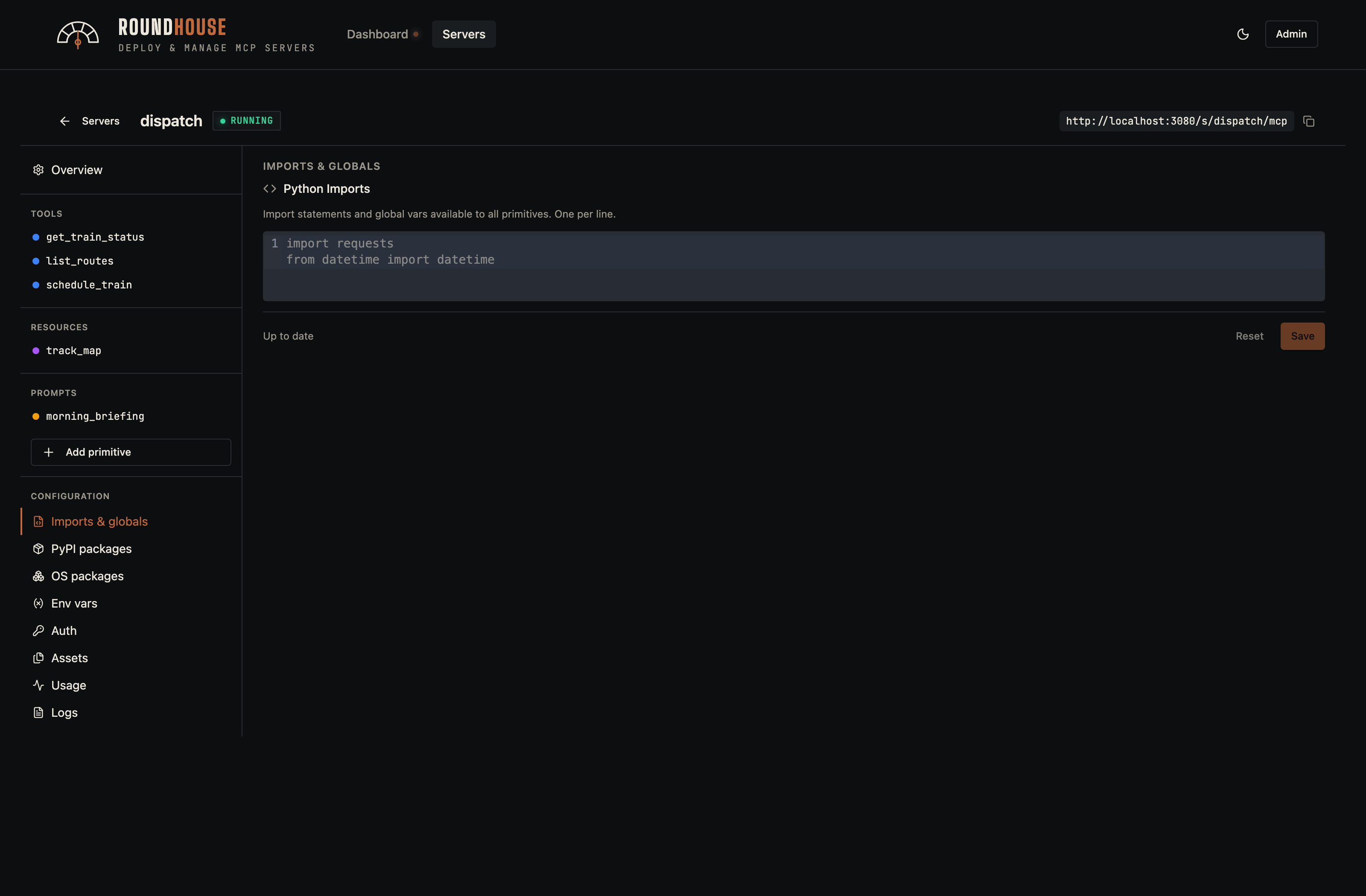Screen dimensions: 1366x896
Task: Click the code brackets icon by Python Imports
Action: [x=270, y=189]
